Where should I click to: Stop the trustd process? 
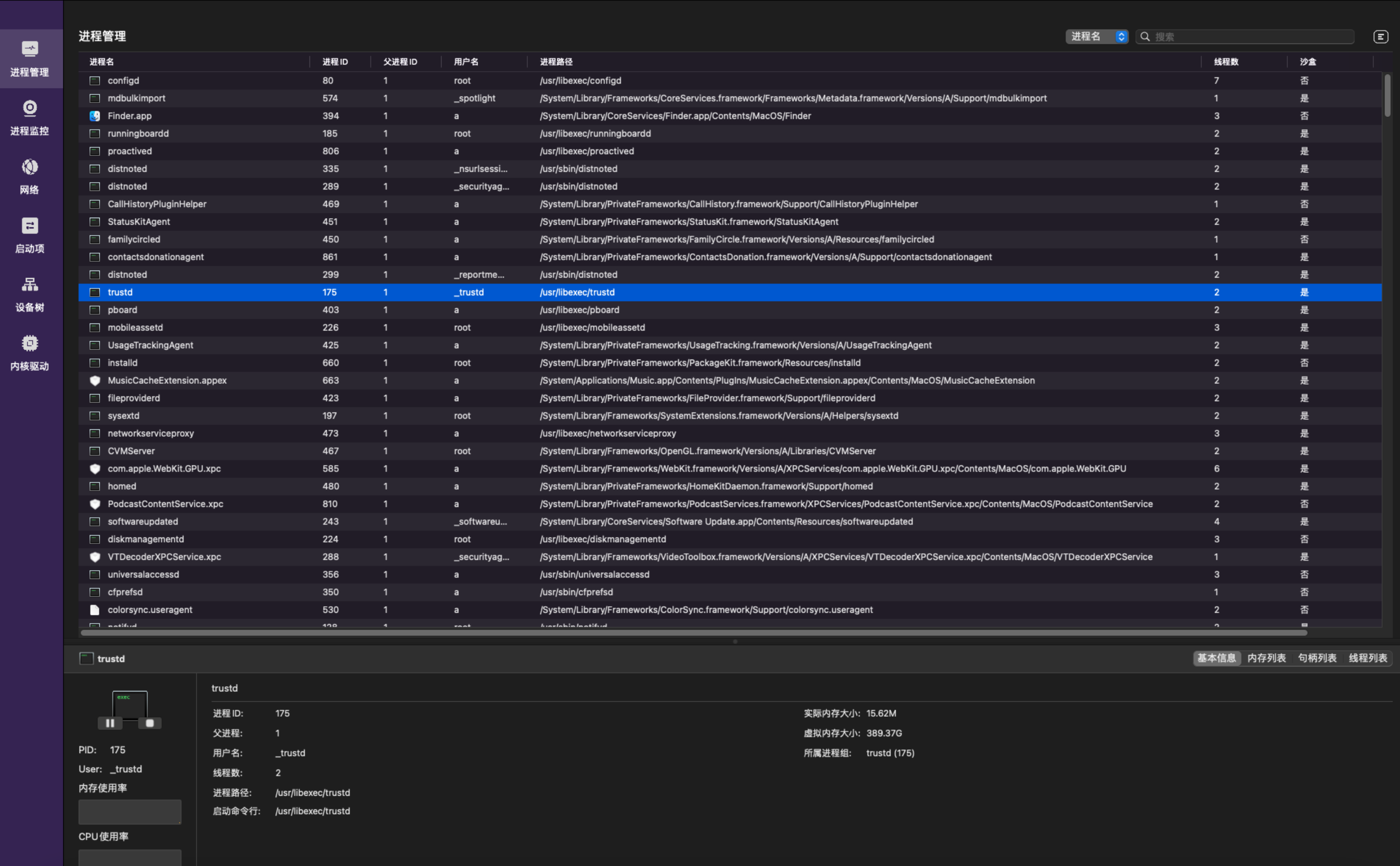pyautogui.click(x=149, y=723)
